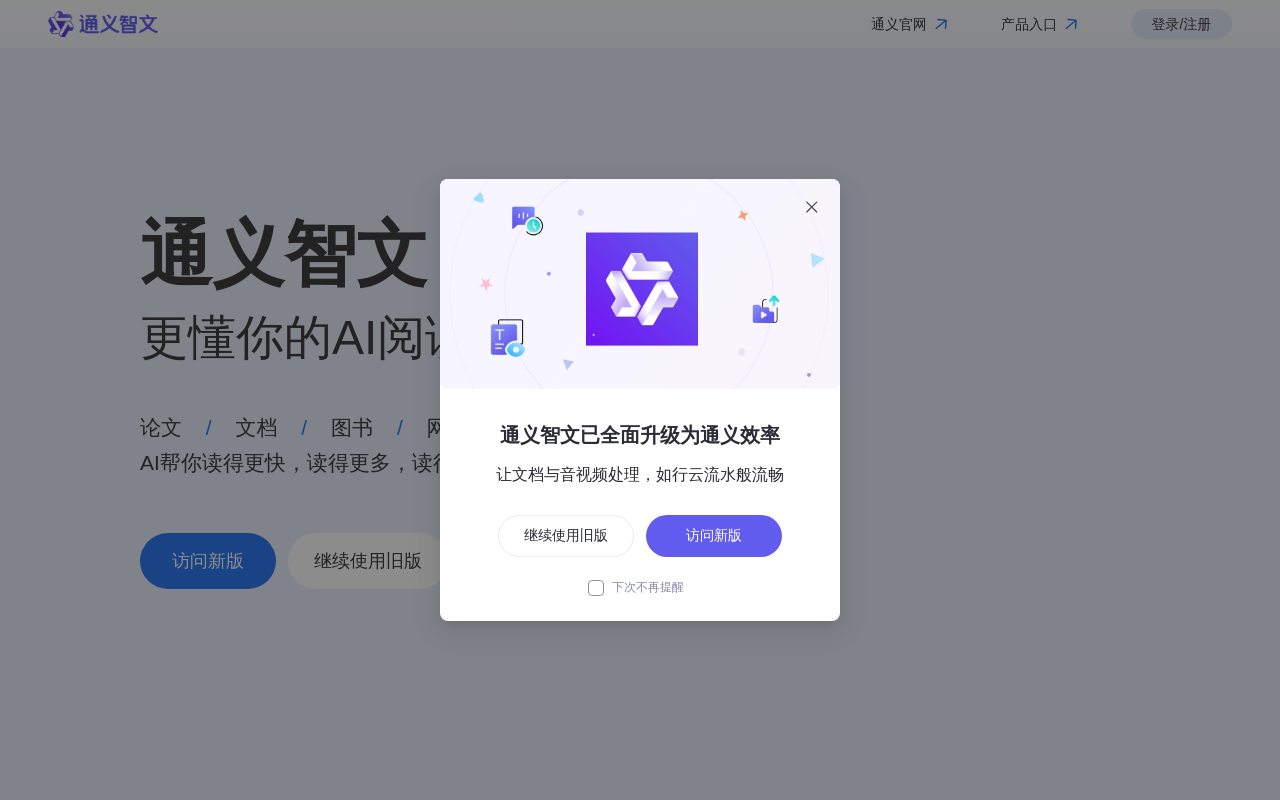The width and height of the screenshot is (1280, 800).
Task: Select the 论文 category text
Action: (x=161, y=428)
